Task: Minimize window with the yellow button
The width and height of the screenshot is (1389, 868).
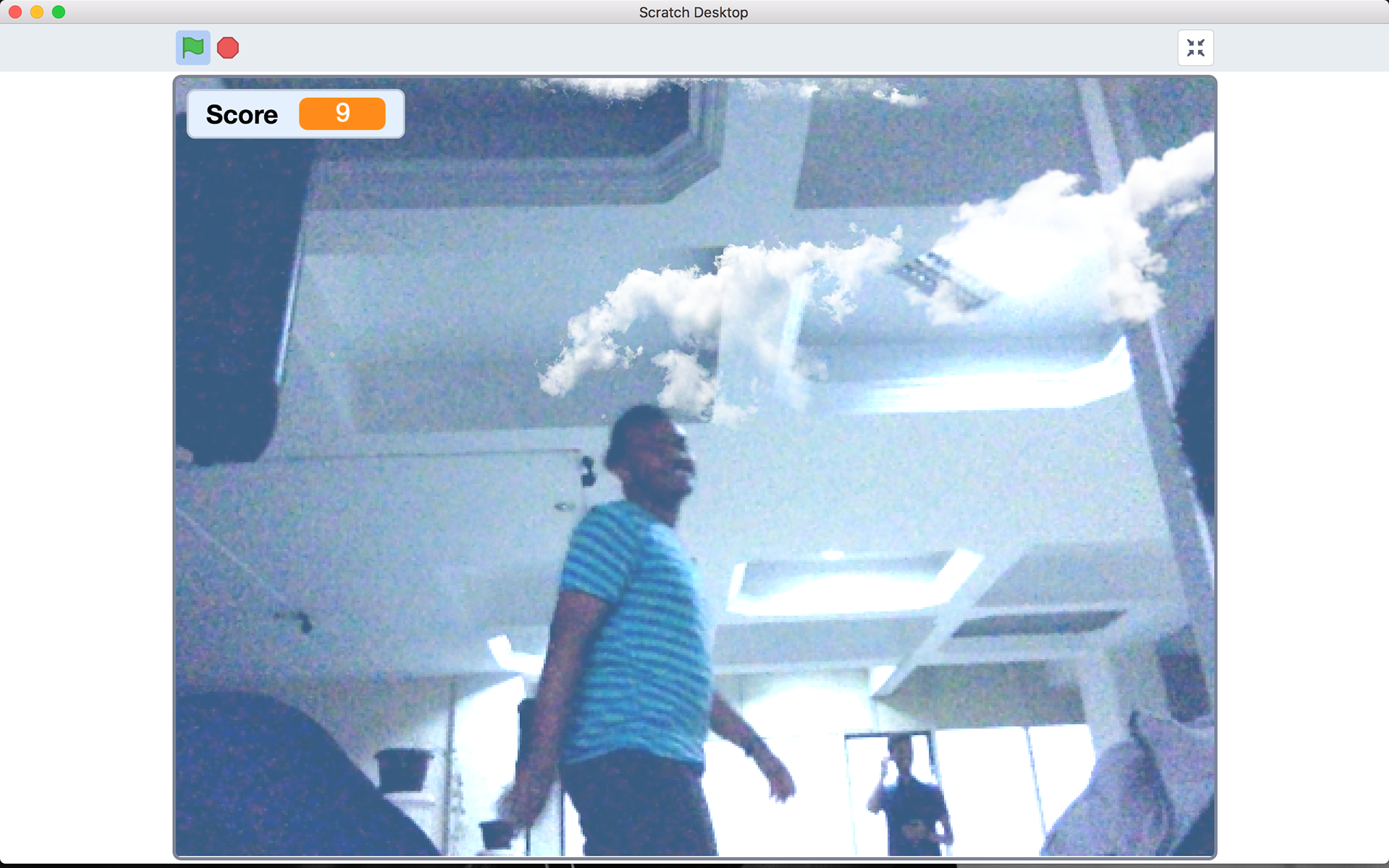Action: (x=37, y=12)
